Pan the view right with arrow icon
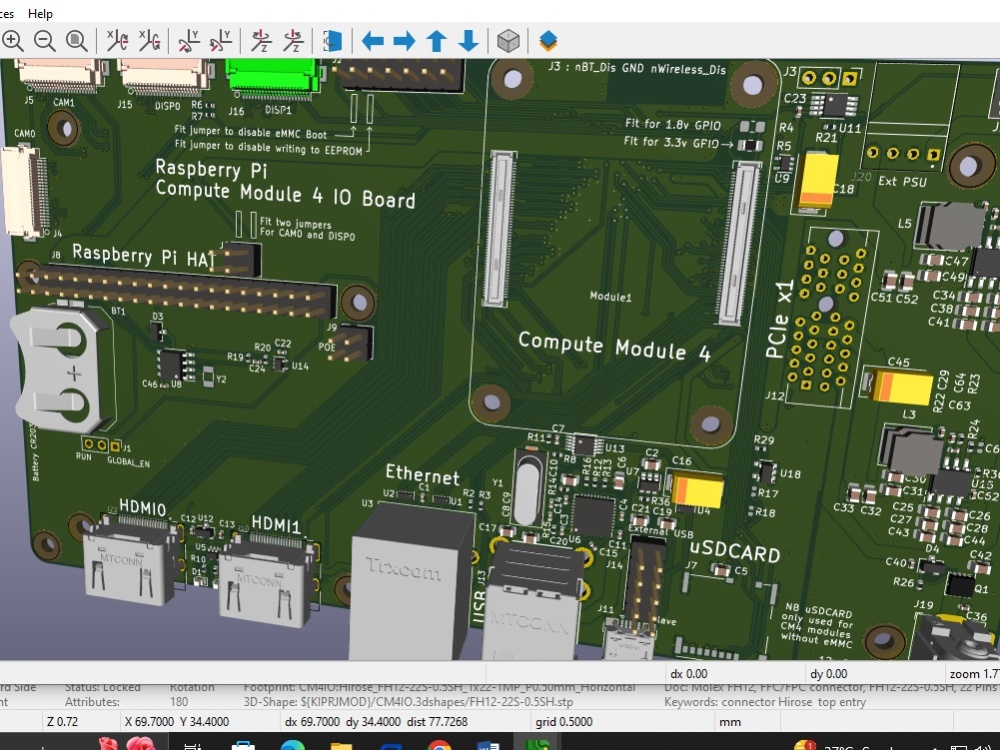1000x750 pixels. pos(403,41)
